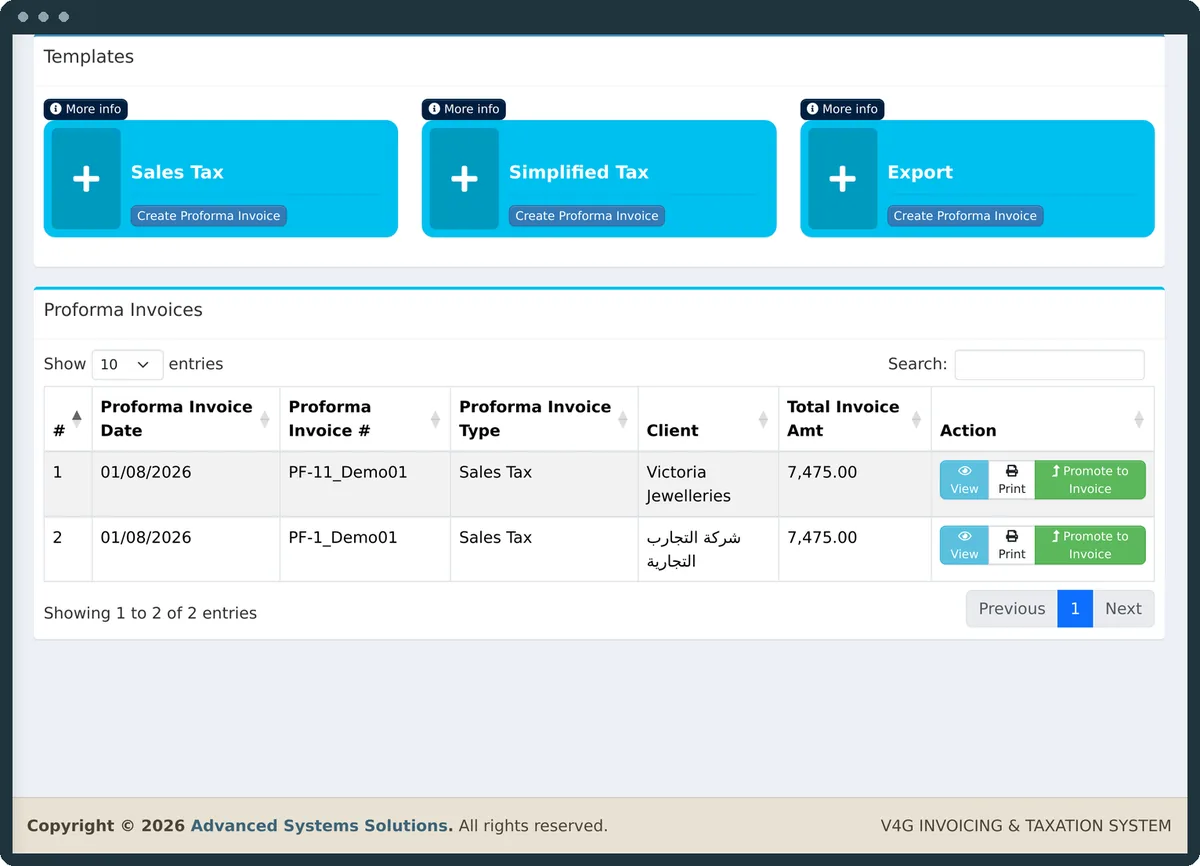Click the Sales Tax card title
The image size is (1200, 866).
coord(177,172)
